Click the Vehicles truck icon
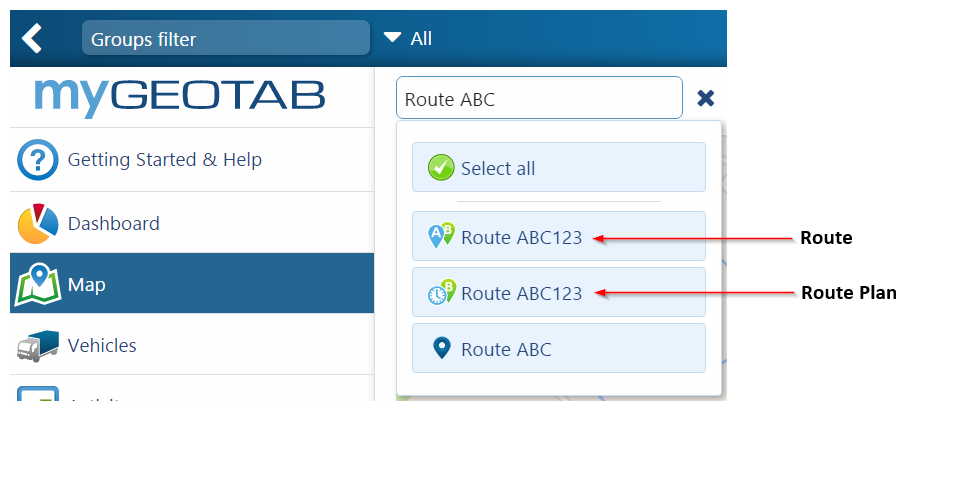The image size is (978, 480). coord(38,346)
